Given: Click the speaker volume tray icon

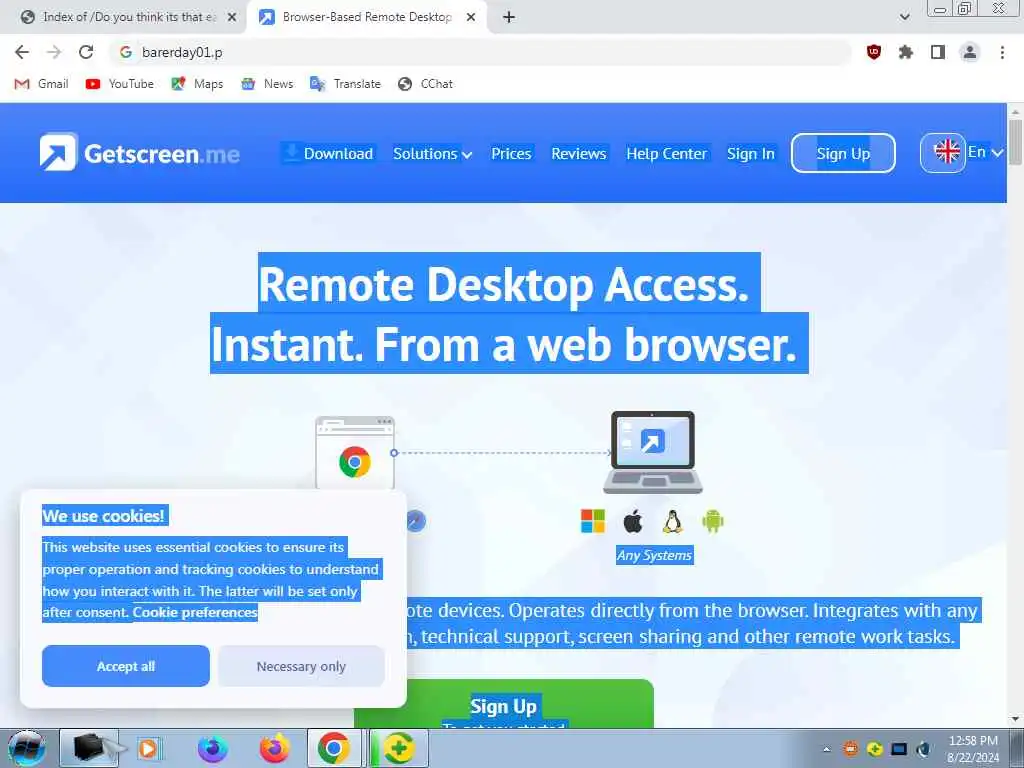Looking at the screenshot, I should (x=923, y=749).
